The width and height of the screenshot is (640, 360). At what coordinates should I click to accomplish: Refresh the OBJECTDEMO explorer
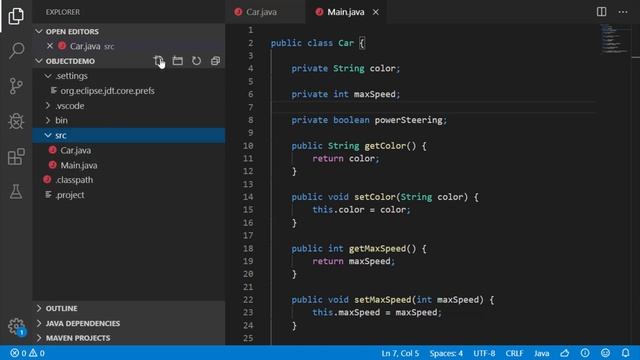(197, 61)
